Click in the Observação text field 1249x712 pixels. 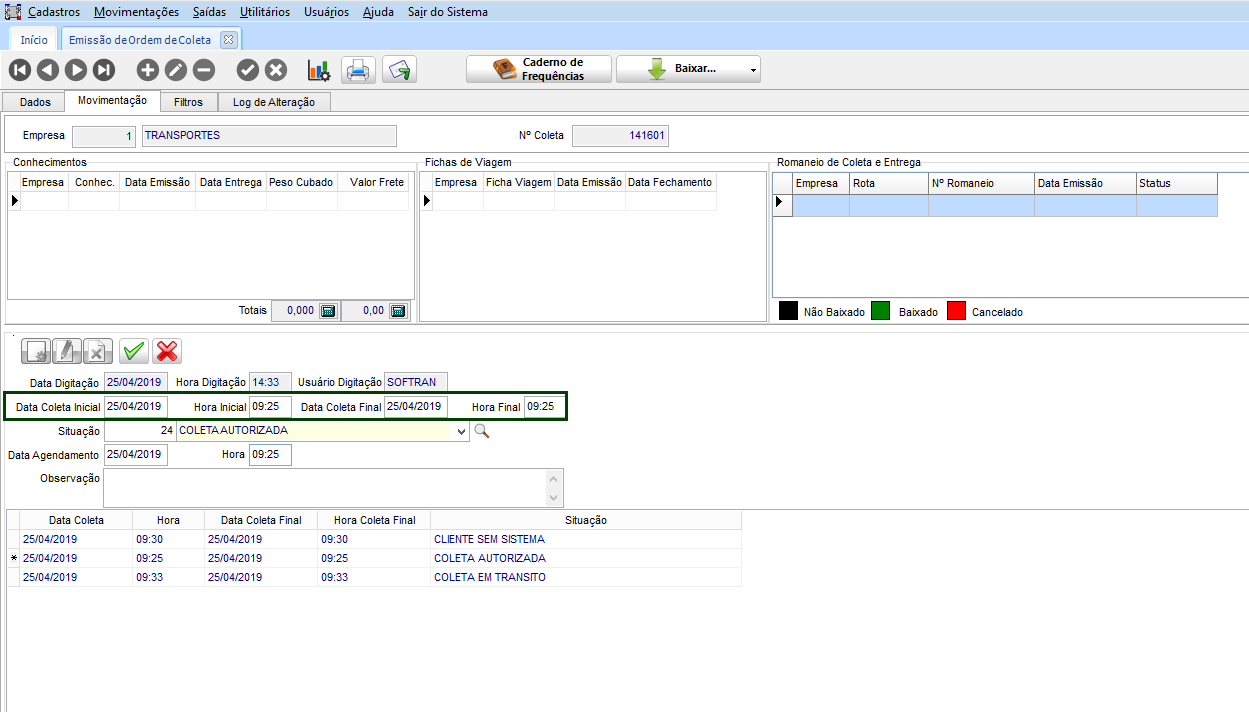324,487
